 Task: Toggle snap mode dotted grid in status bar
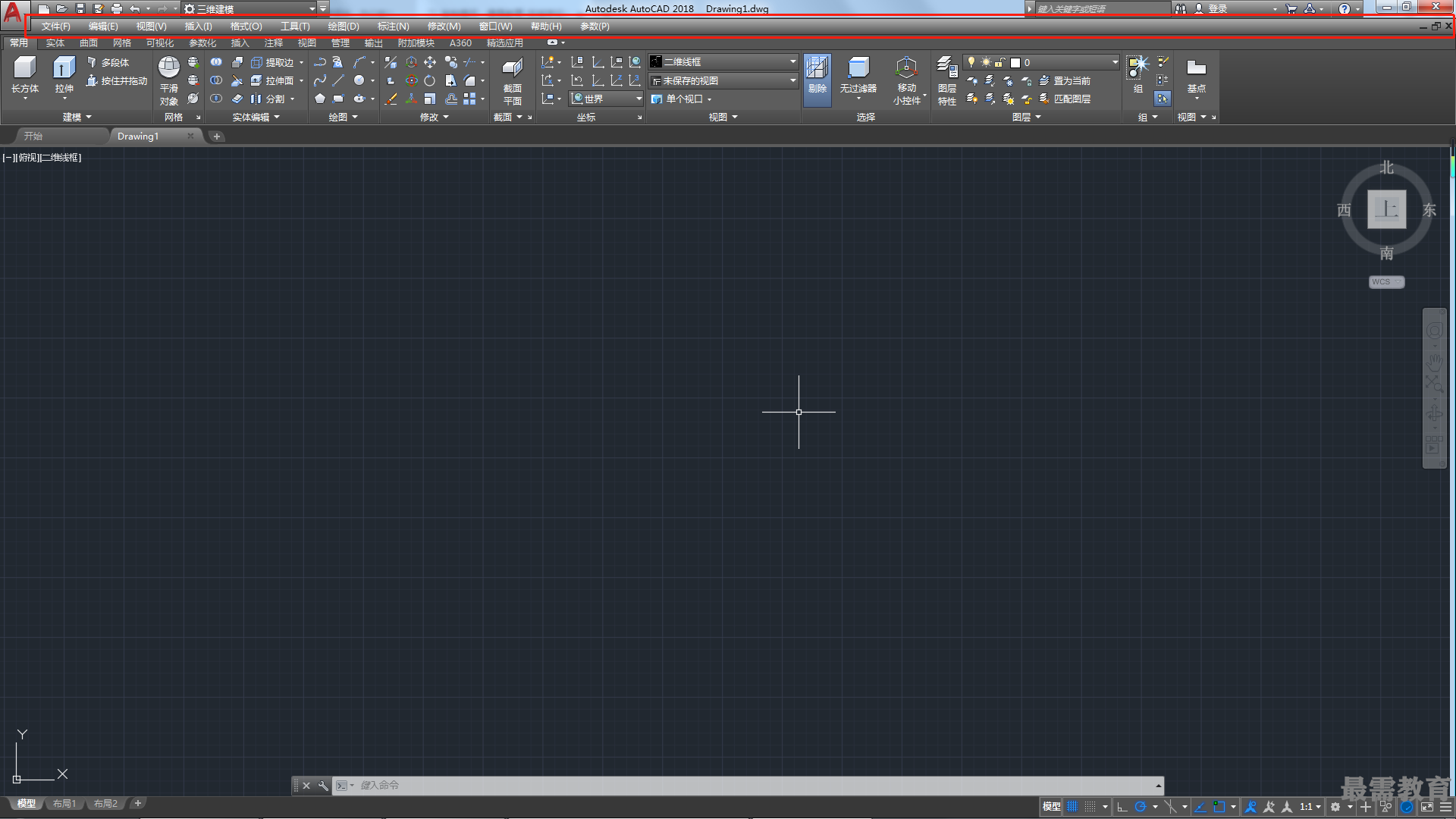[x=1090, y=807]
